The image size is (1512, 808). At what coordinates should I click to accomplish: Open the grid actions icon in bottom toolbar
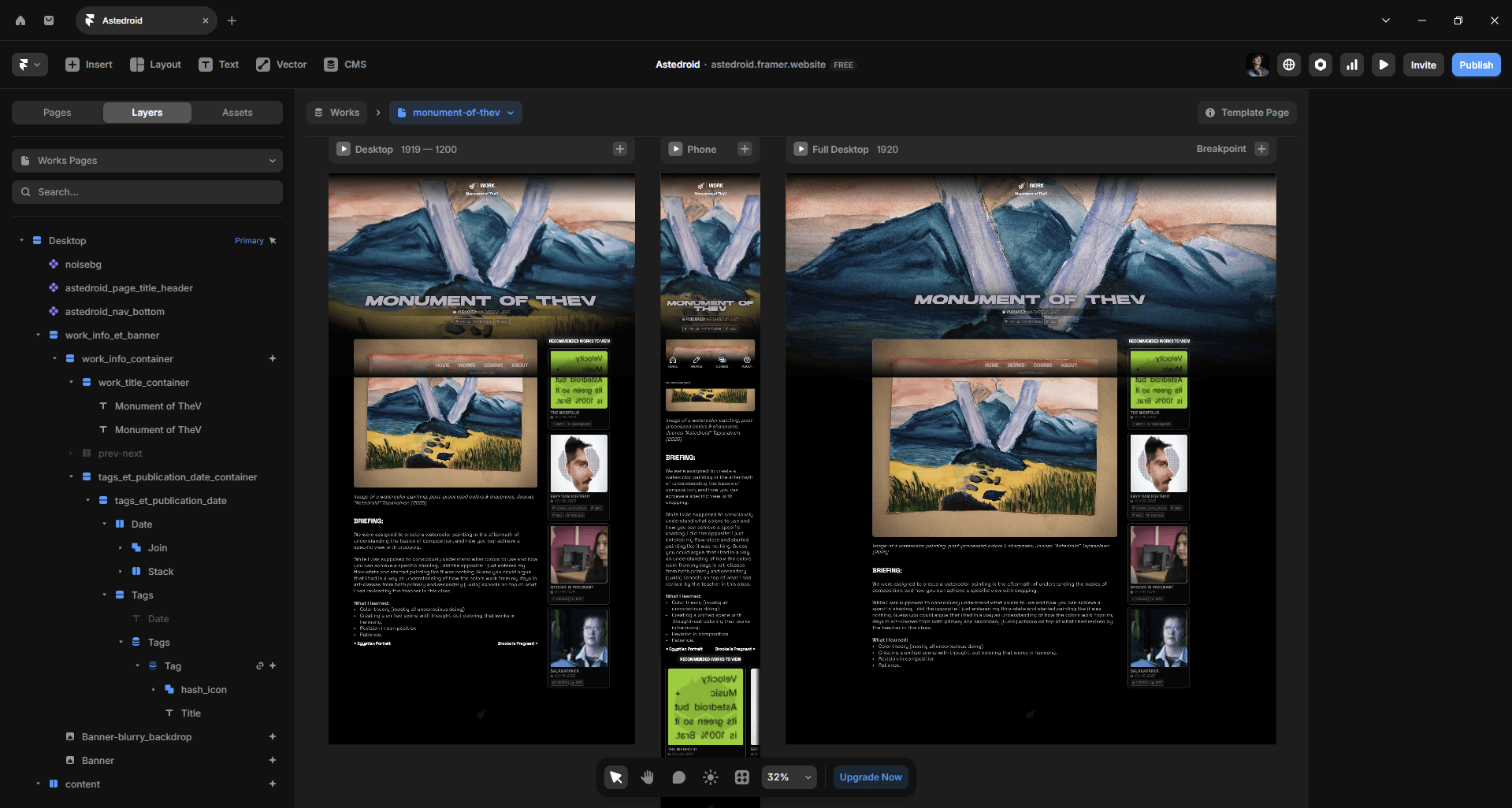pyautogui.click(x=742, y=777)
